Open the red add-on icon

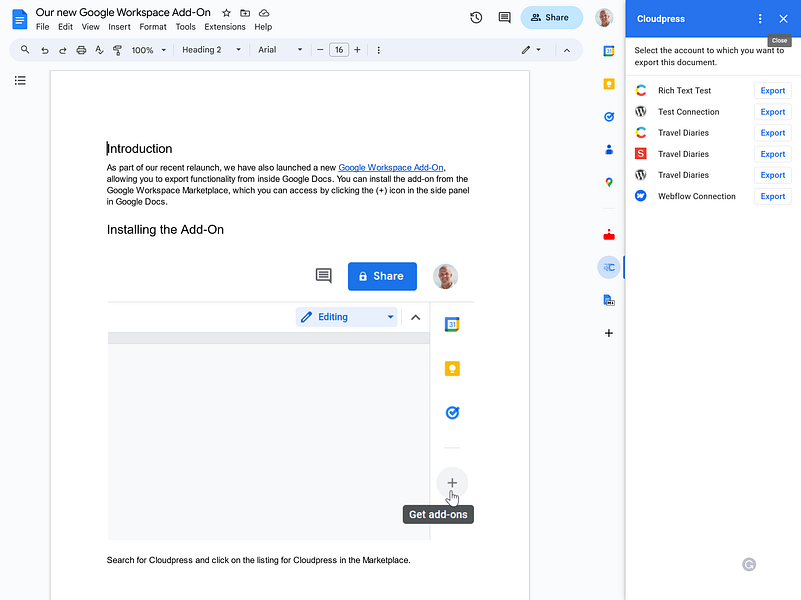coord(608,235)
